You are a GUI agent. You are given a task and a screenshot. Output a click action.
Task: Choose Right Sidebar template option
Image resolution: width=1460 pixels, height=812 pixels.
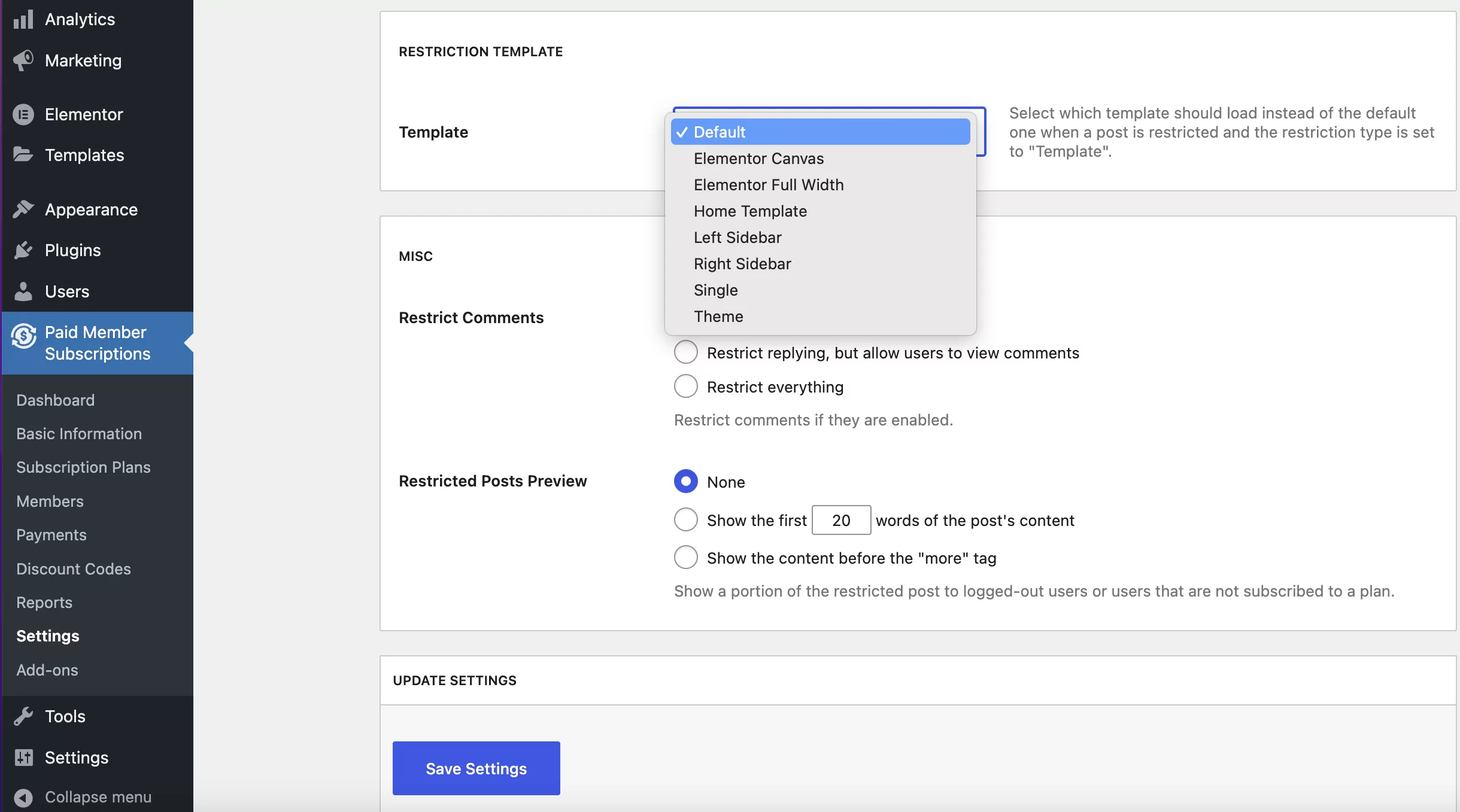(x=821, y=264)
